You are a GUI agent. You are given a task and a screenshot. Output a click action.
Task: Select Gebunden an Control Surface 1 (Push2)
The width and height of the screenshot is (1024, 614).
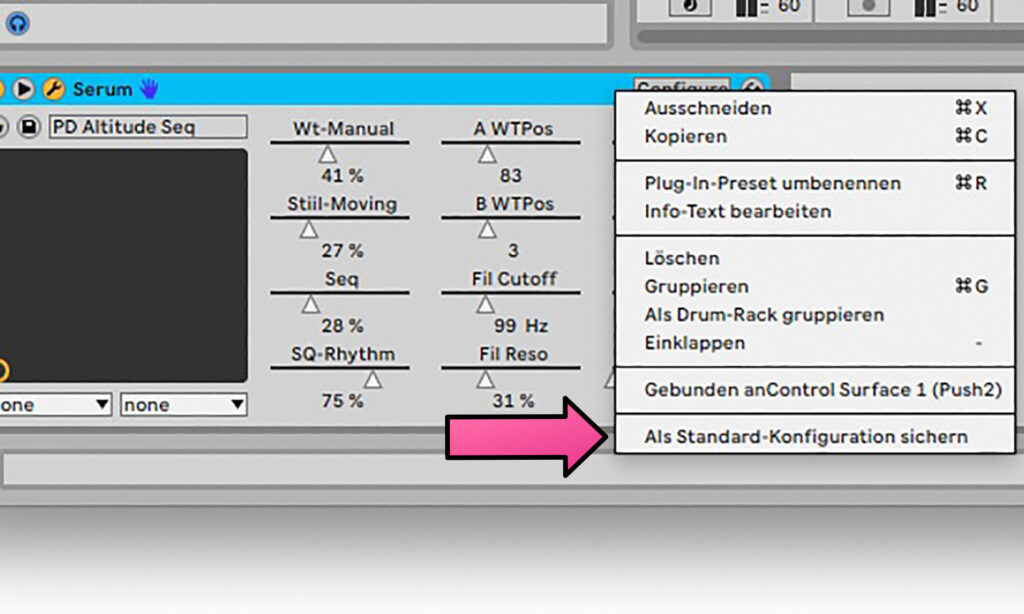point(815,390)
